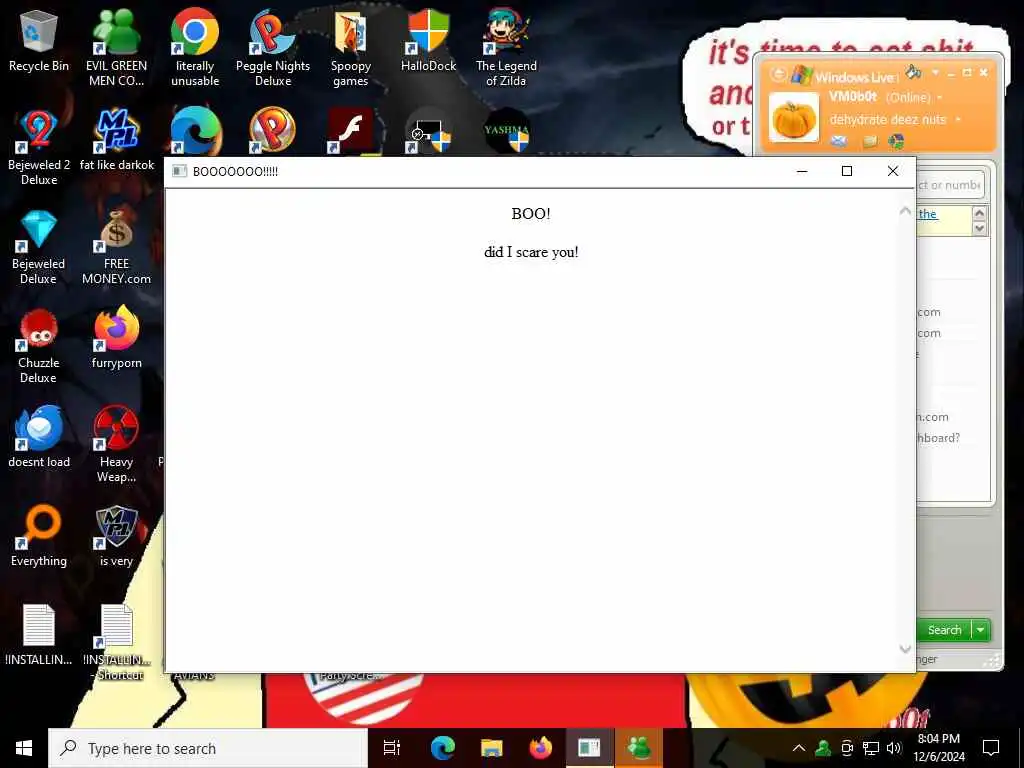Screen dimensions: 1024x768
Task: Open the Spoopy games folder
Action: tap(351, 48)
